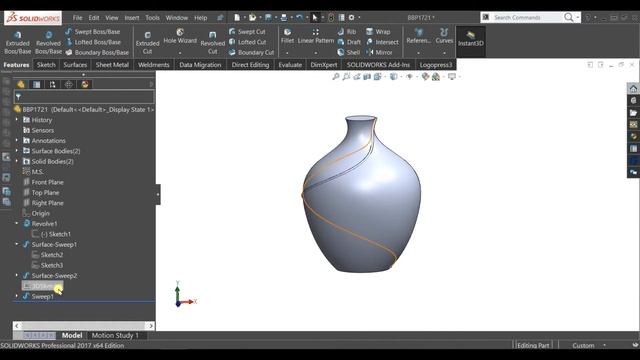The image size is (640, 360).
Task: Select the Wrap tool
Action: coord(378,31)
